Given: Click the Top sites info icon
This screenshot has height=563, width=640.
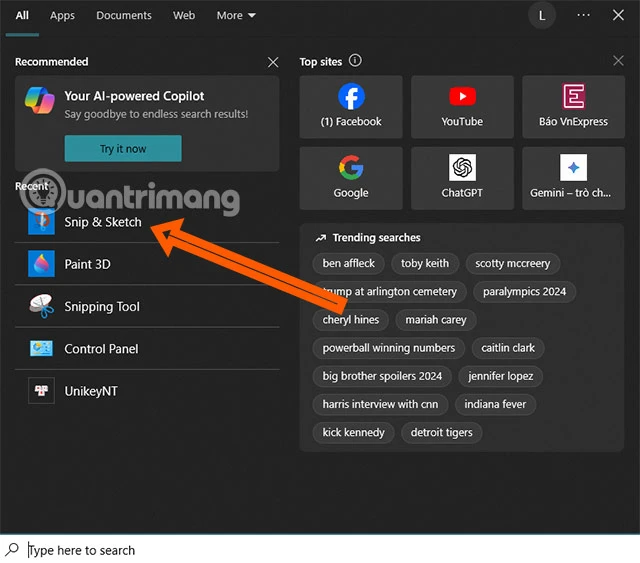Looking at the screenshot, I should tap(355, 61).
